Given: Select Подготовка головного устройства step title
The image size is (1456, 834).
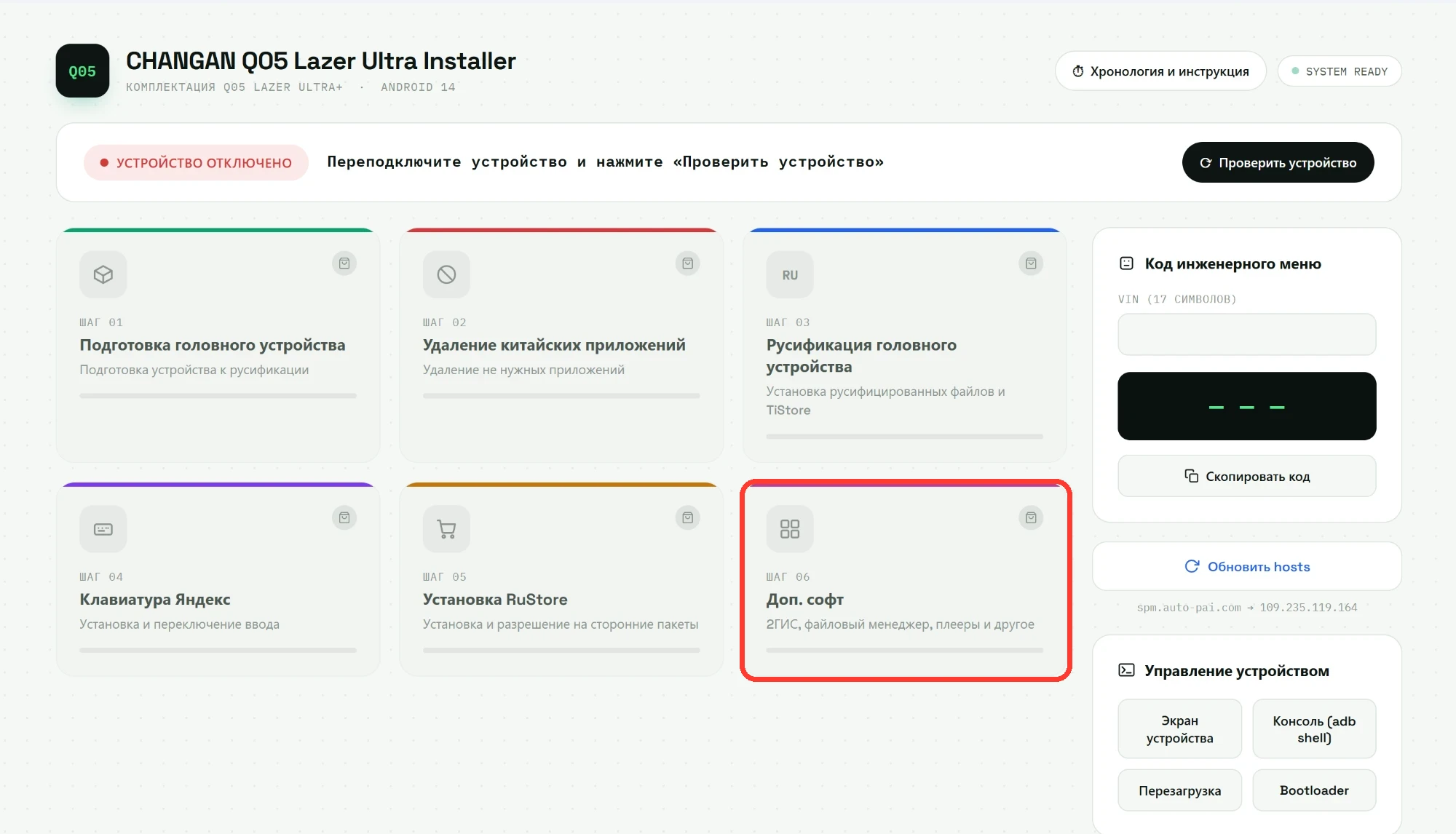Looking at the screenshot, I should [213, 345].
